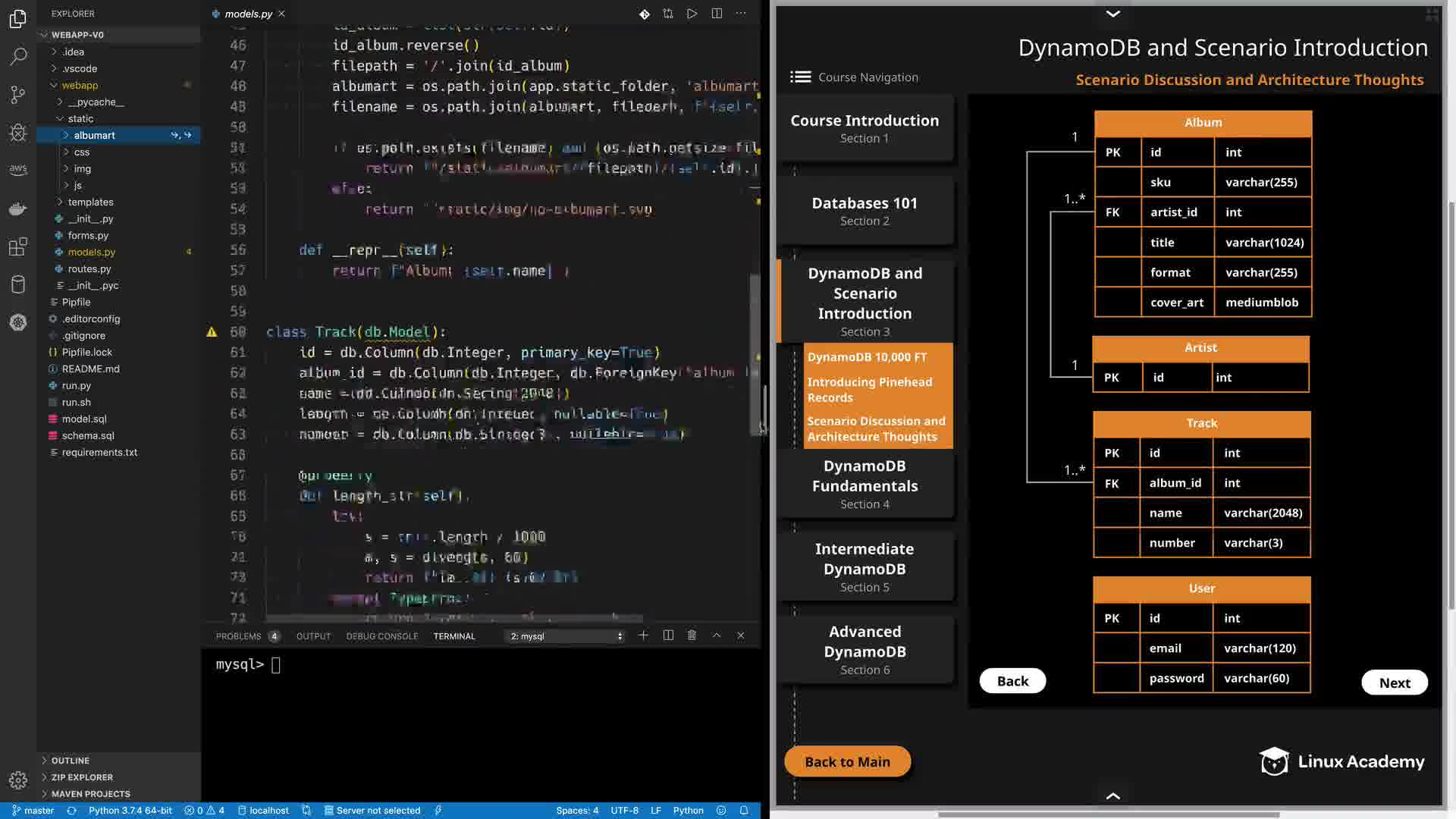Maximize the terminal panel with chevron up
The height and width of the screenshot is (819, 1456).
pos(717,635)
